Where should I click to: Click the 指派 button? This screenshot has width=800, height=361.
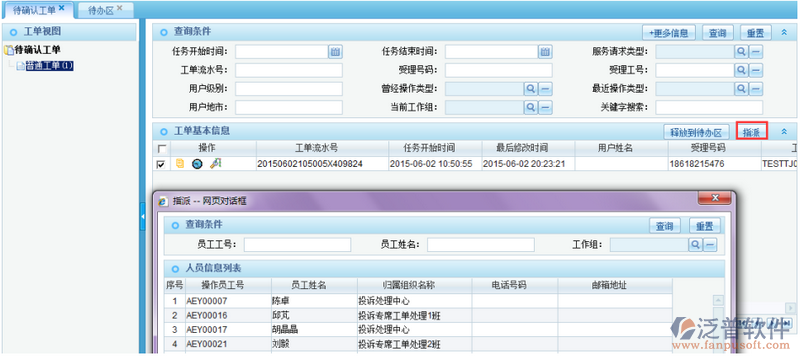point(752,132)
